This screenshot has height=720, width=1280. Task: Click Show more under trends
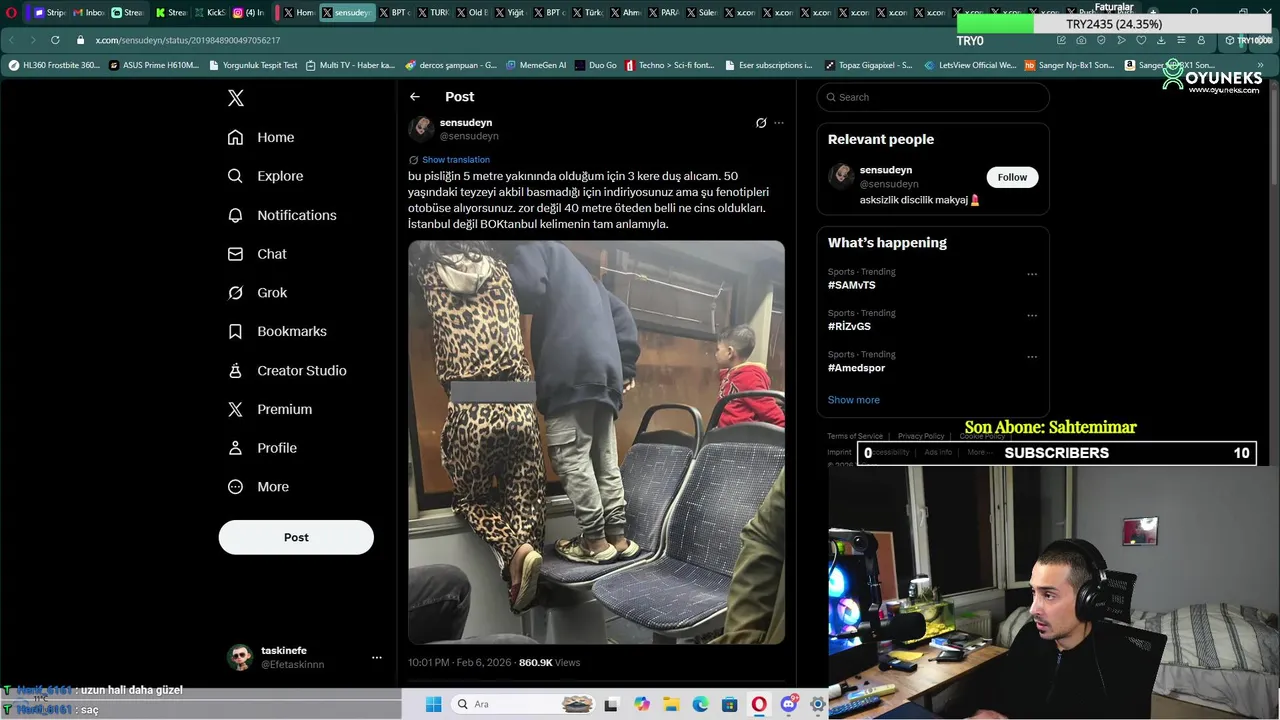[854, 400]
